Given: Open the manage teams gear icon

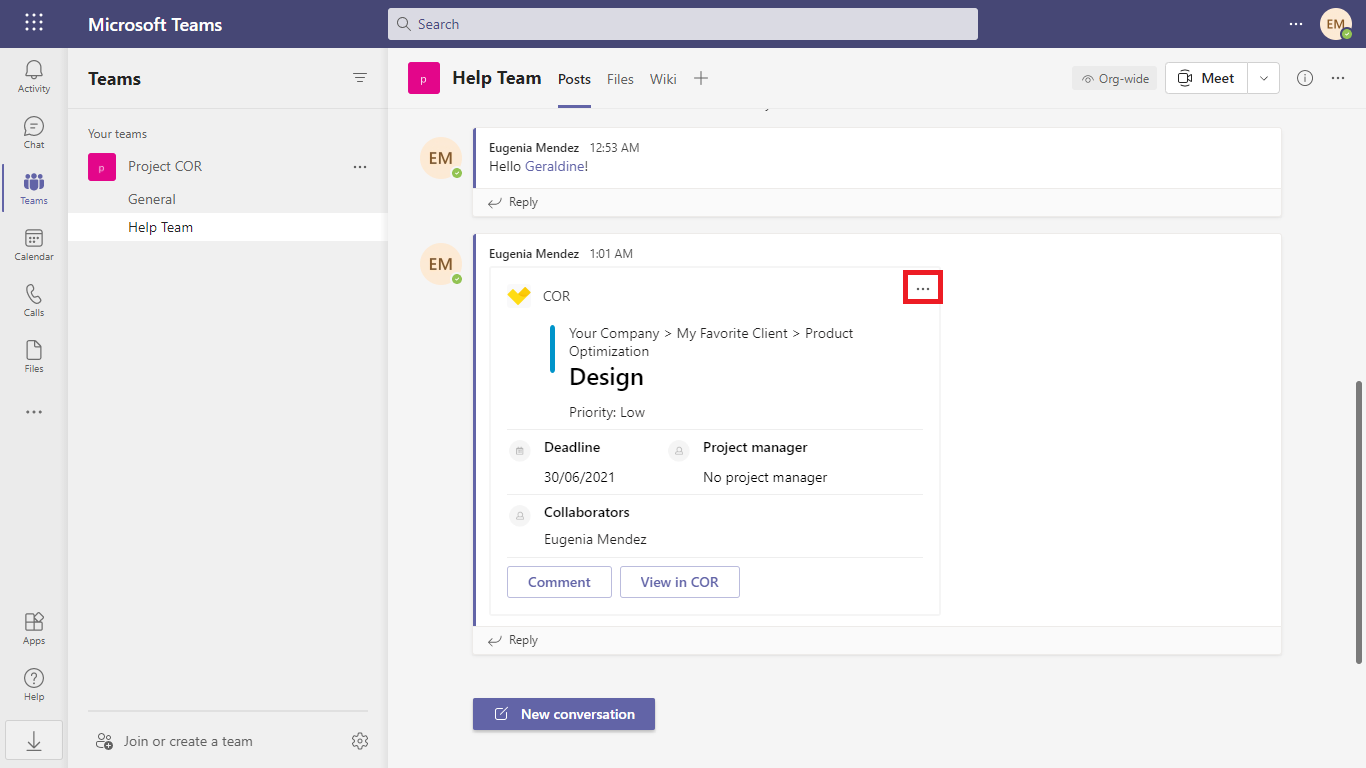Looking at the screenshot, I should [x=360, y=741].
